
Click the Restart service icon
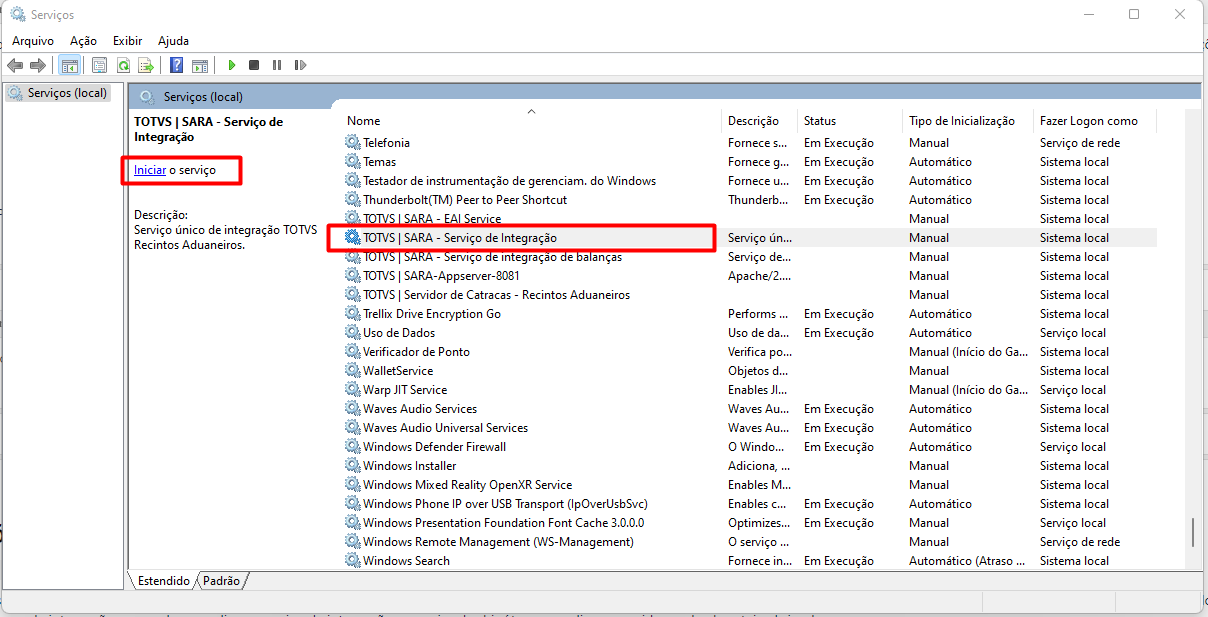pyautogui.click(x=300, y=65)
